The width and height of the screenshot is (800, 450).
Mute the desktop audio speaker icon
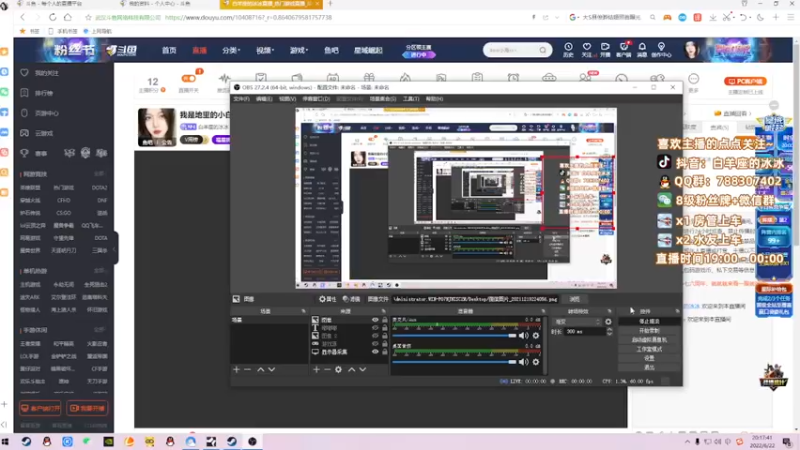pyautogui.click(x=523, y=362)
